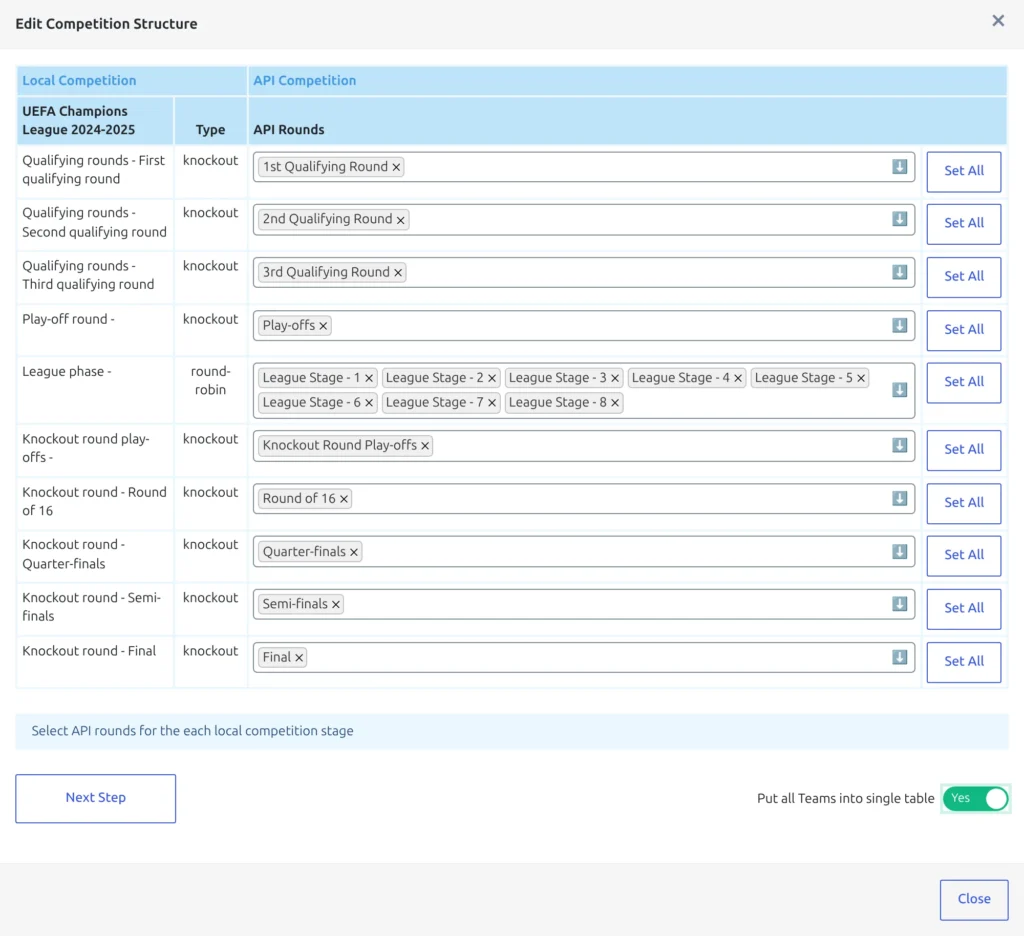Remove the 1st Qualifying Round tag
The image size is (1024, 936).
(396, 167)
